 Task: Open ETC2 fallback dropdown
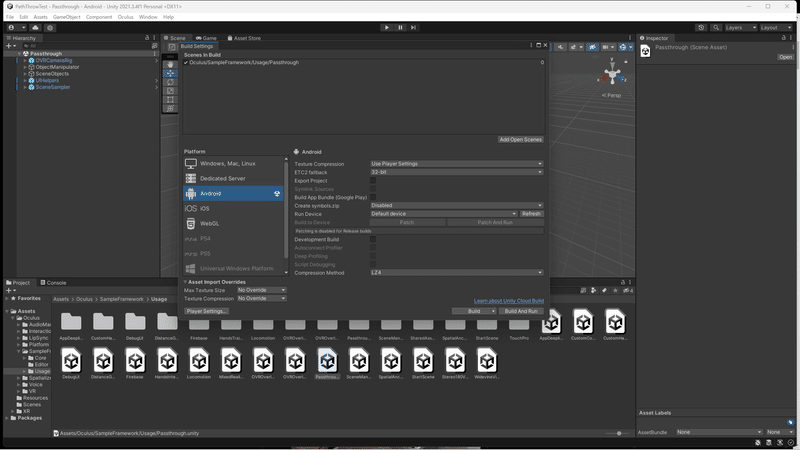coord(457,172)
